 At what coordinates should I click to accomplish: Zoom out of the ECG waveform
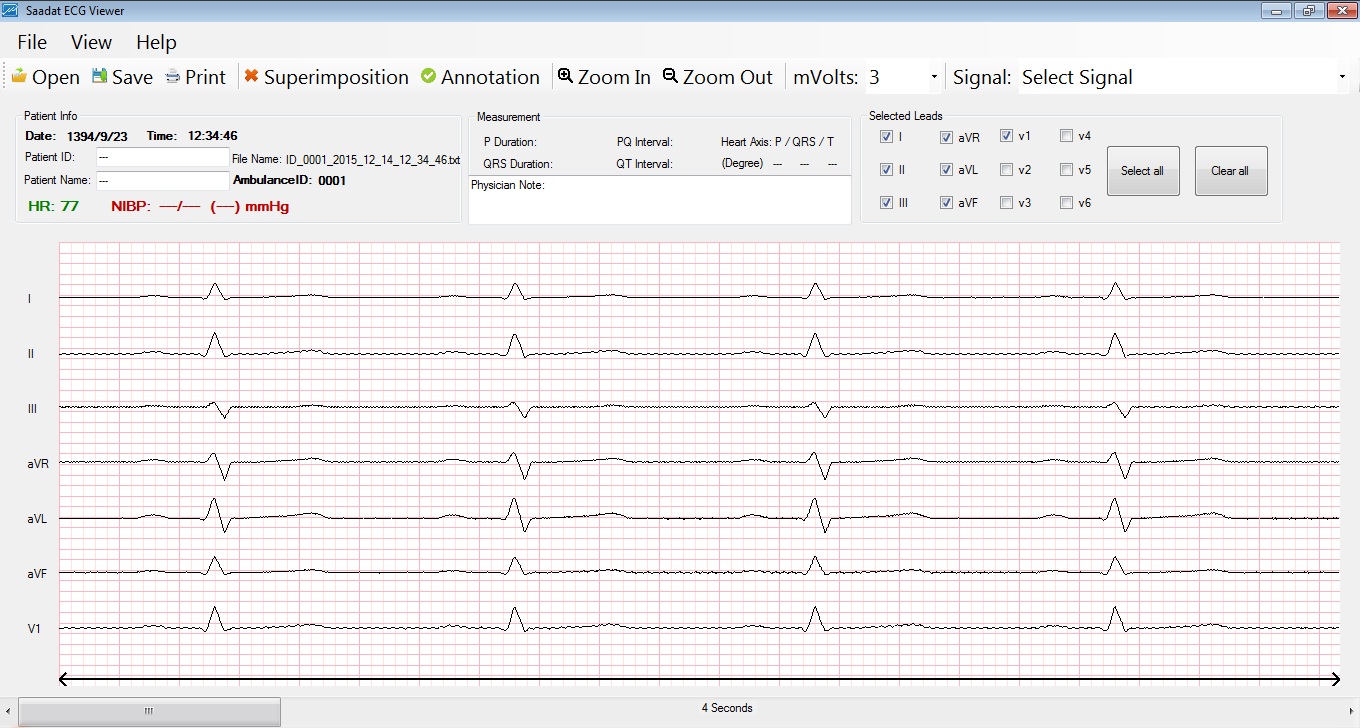pos(718,76)
